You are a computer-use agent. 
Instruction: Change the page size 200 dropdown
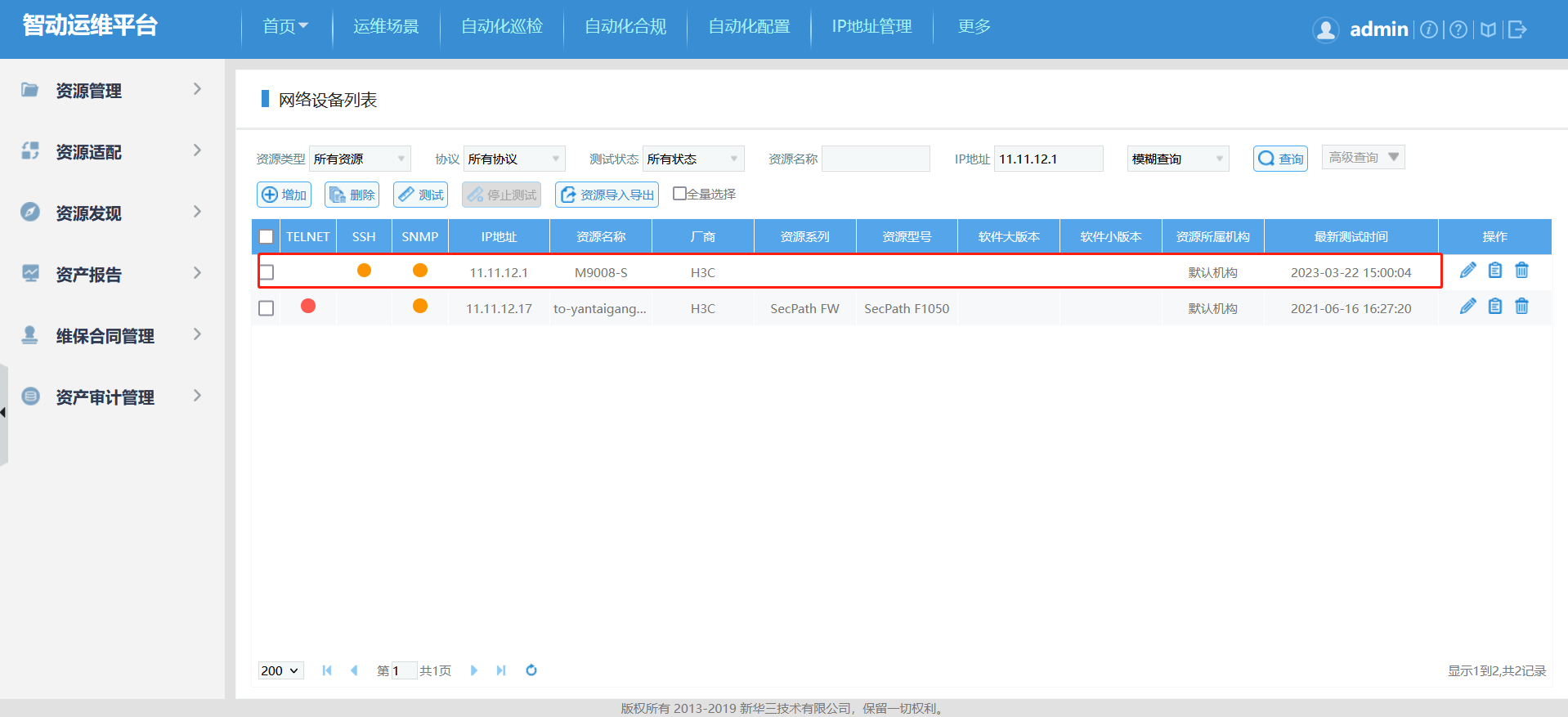pyautogui.click(x=280, y=670)
